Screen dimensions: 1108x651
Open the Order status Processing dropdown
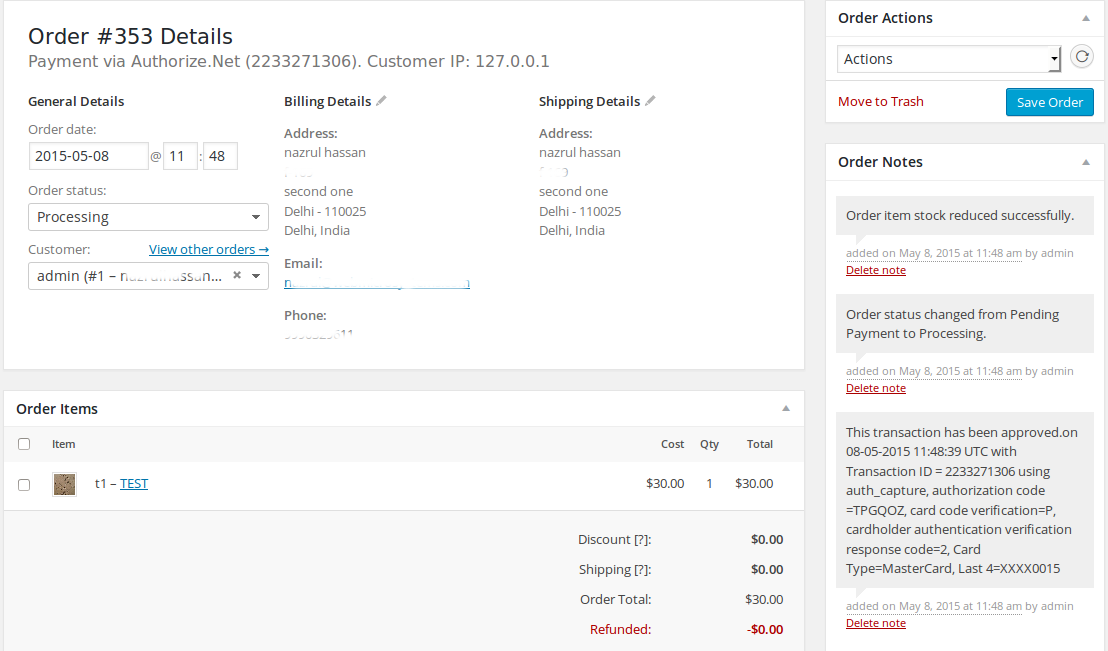(148, 217)
